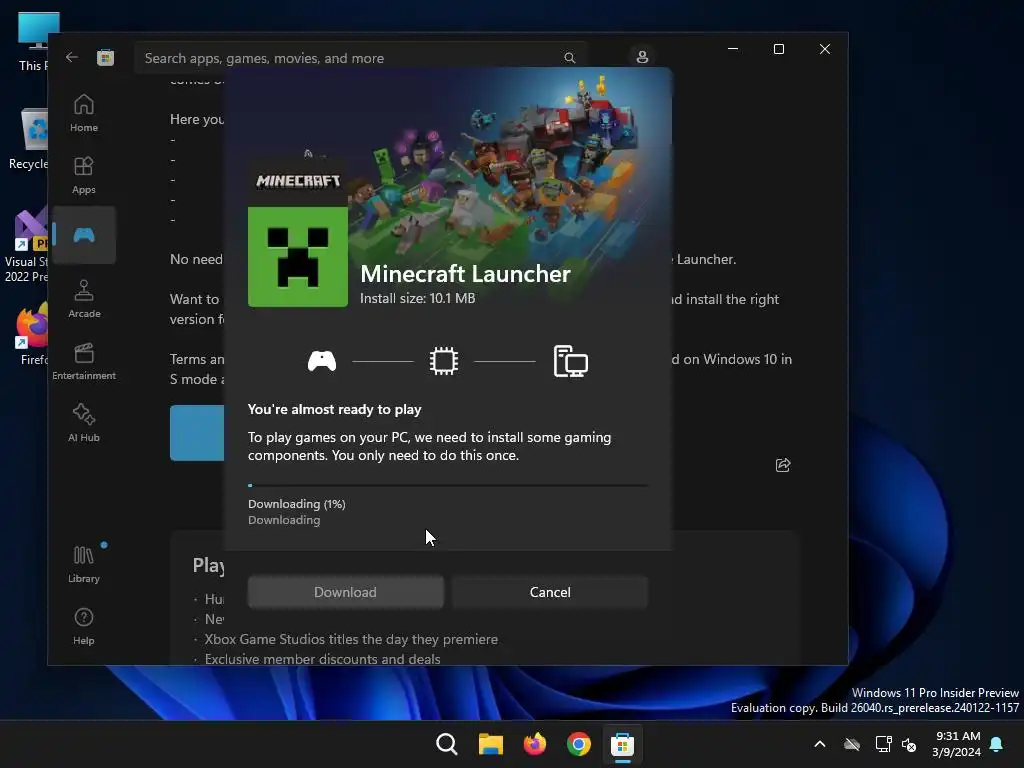
Task: Open Help in the Store sidebar
Action: click(x=84, y=626)
